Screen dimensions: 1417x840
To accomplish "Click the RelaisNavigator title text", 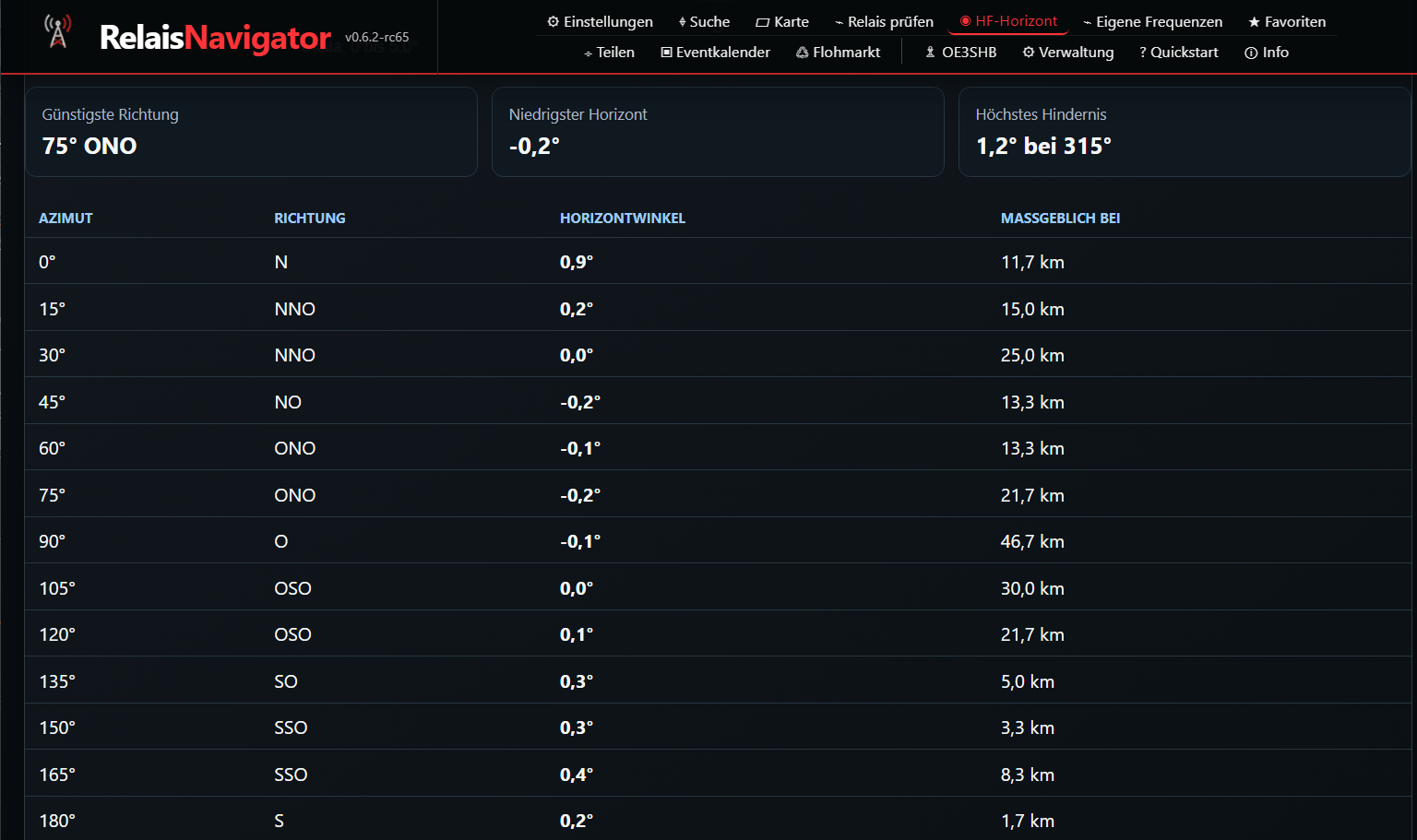I will point(215,37).
